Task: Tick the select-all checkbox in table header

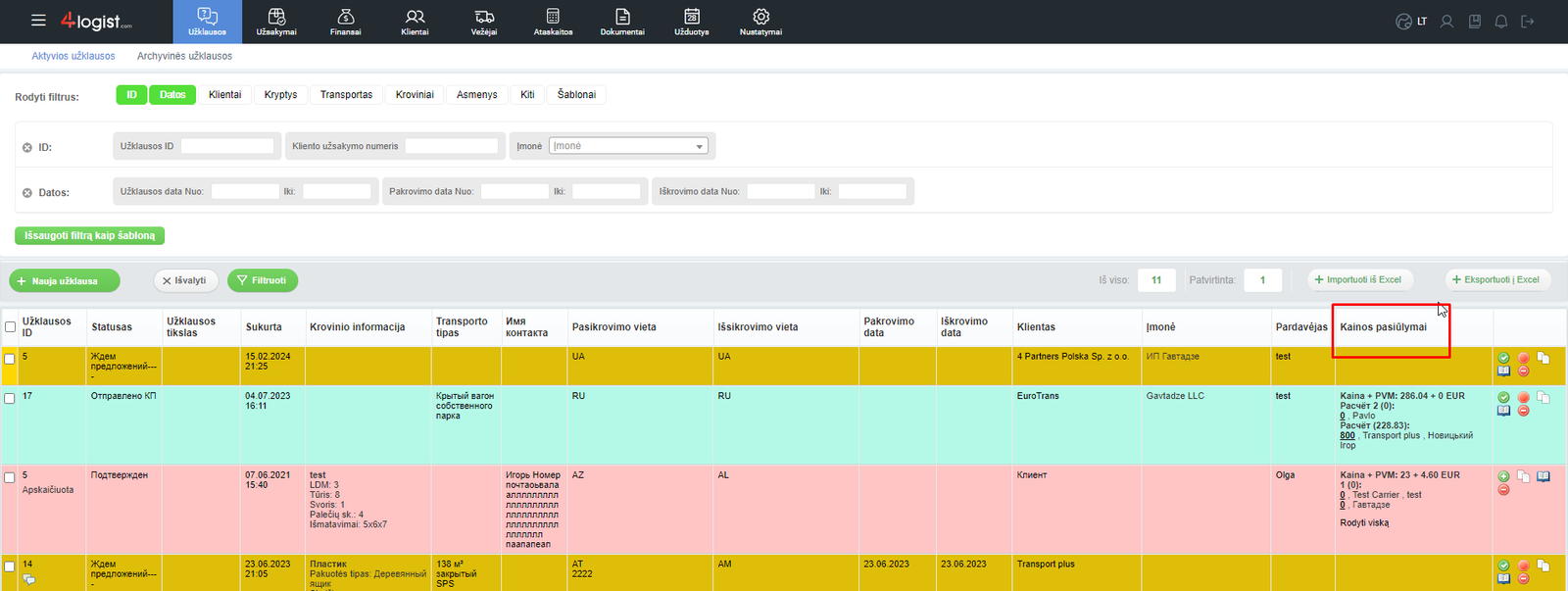Action: click(x=10, y=327)
